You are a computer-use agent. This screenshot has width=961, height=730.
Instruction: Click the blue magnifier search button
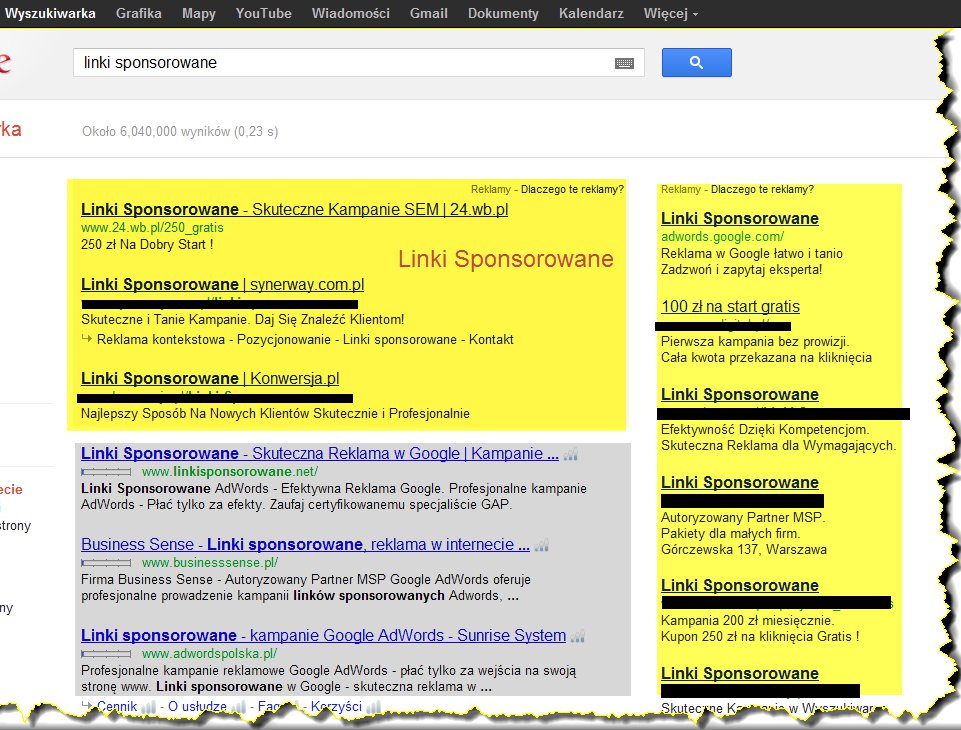(696, 63)
